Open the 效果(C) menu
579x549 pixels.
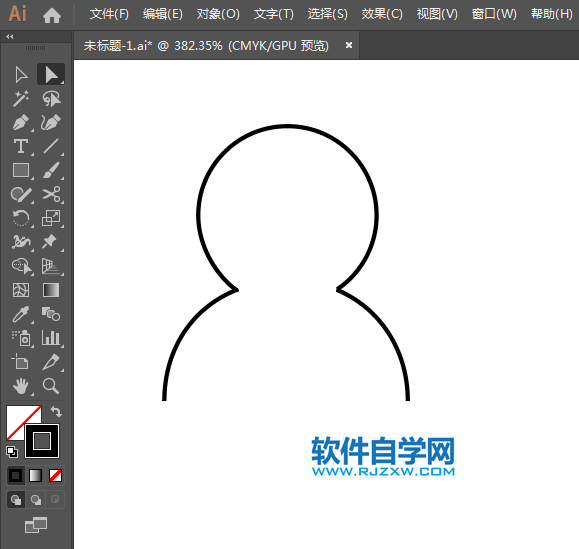click(x=382, y=14)
